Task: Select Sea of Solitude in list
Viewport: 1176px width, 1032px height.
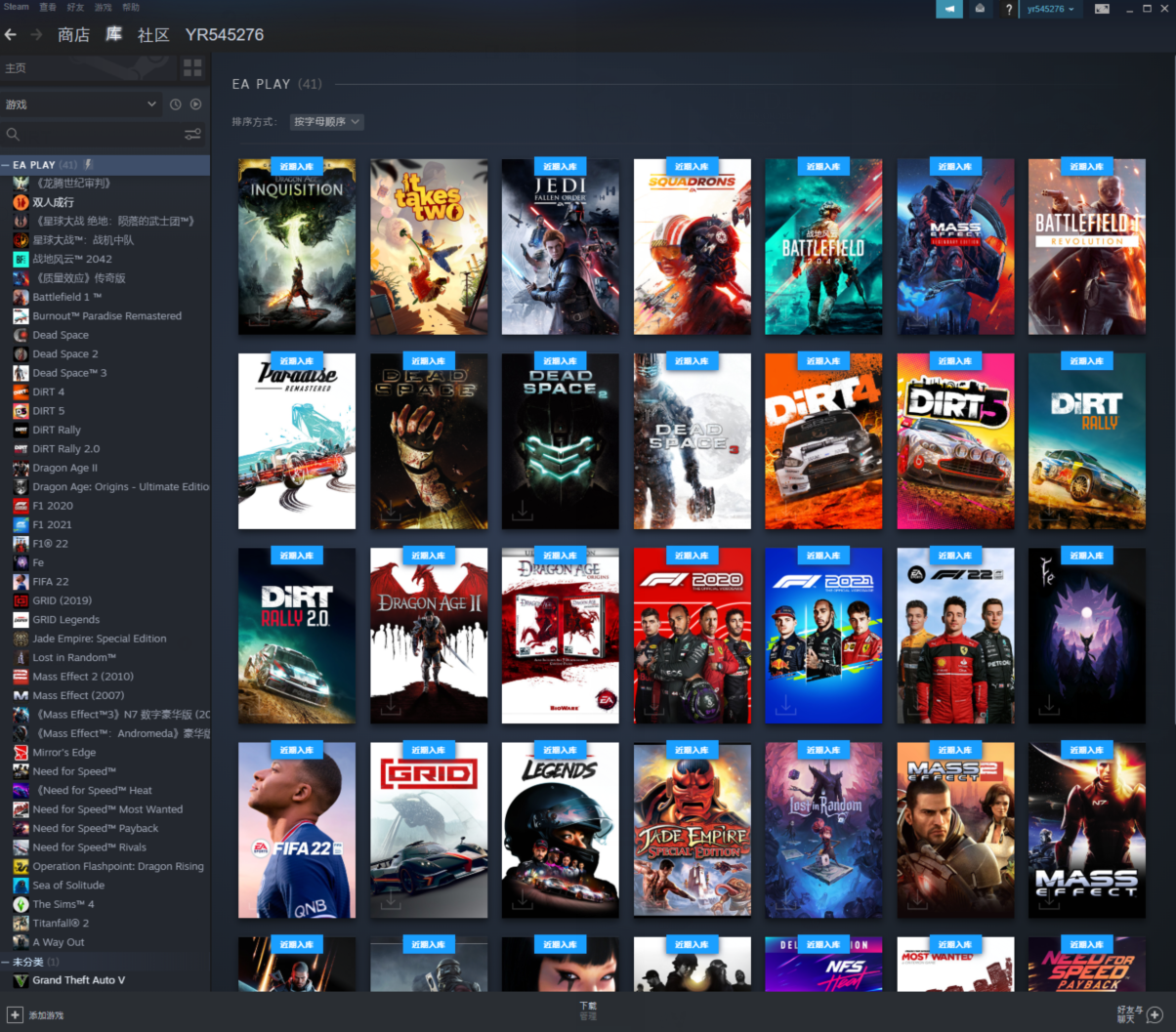Action: [x=105, y=886]
